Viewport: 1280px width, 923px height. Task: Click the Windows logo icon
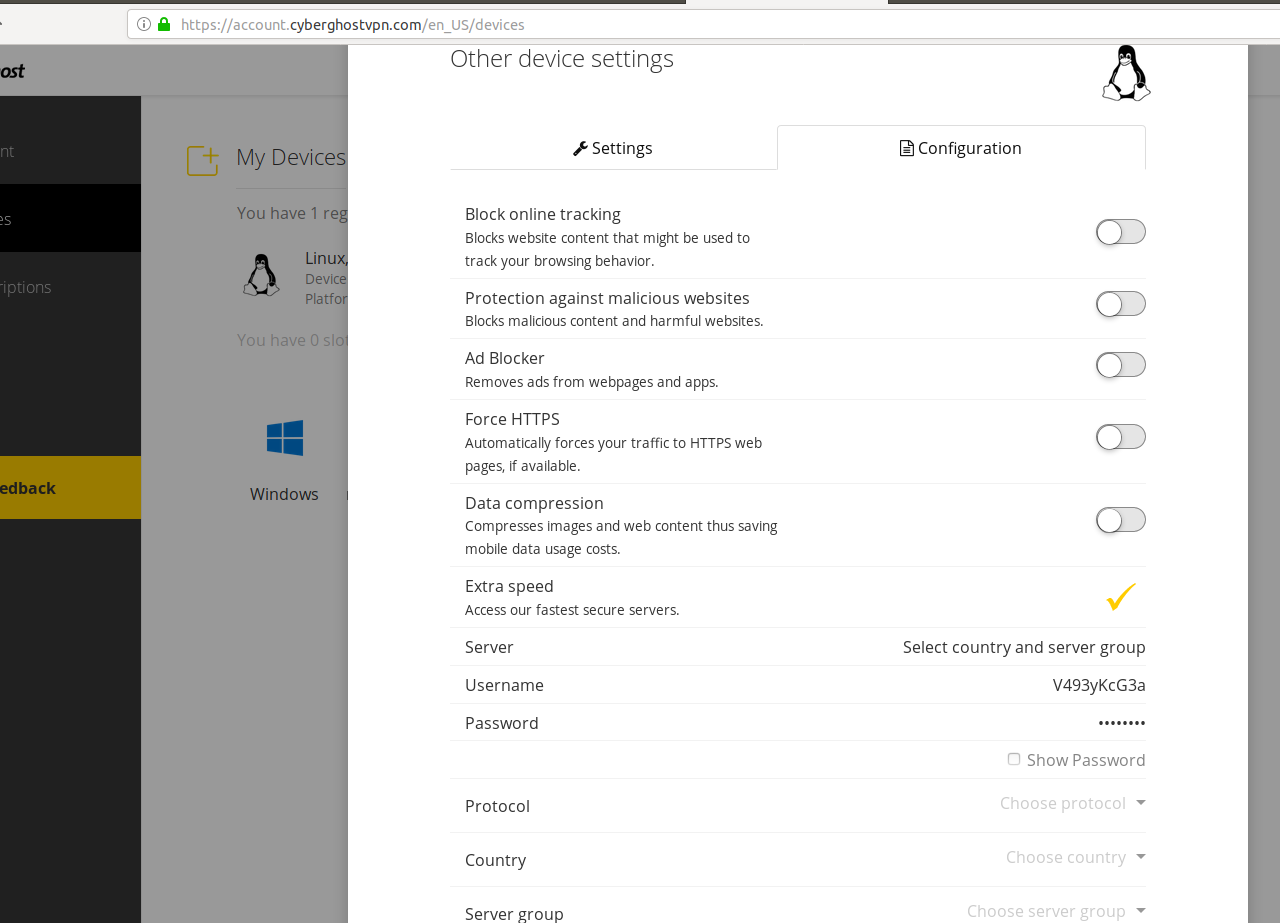point(285,438)
